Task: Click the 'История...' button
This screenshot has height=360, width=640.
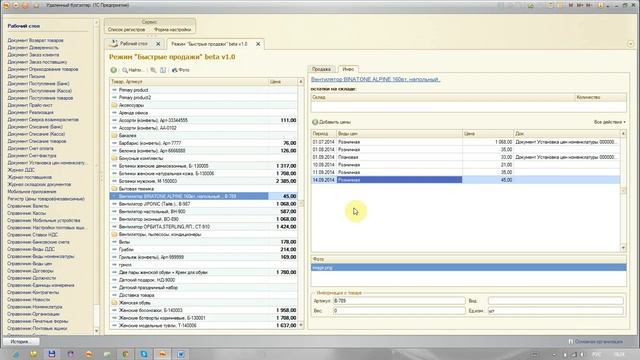Action: click(20, 342)
